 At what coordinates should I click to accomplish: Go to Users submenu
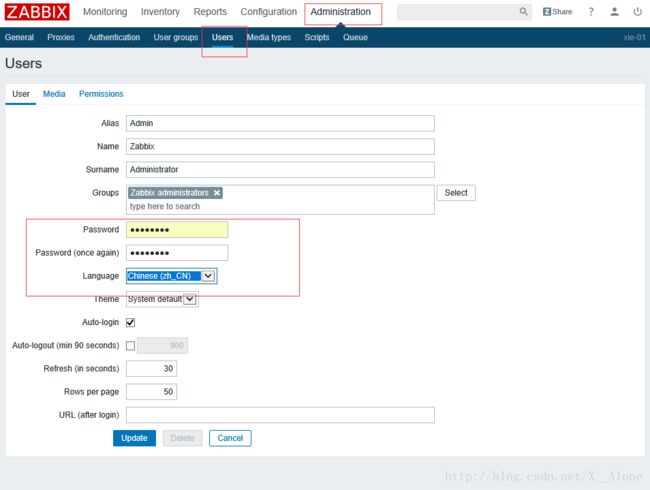[x=223, y=37]
